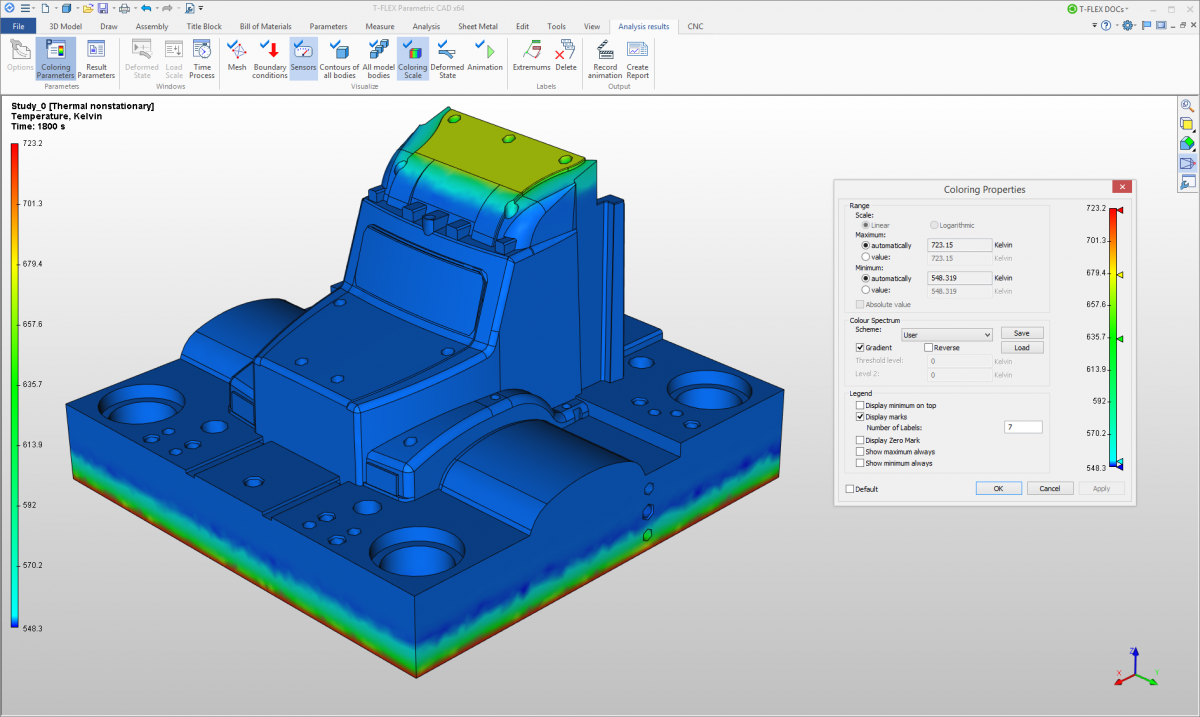Expand the quick access toolbar customize arrow

click(x=201, y=8)
